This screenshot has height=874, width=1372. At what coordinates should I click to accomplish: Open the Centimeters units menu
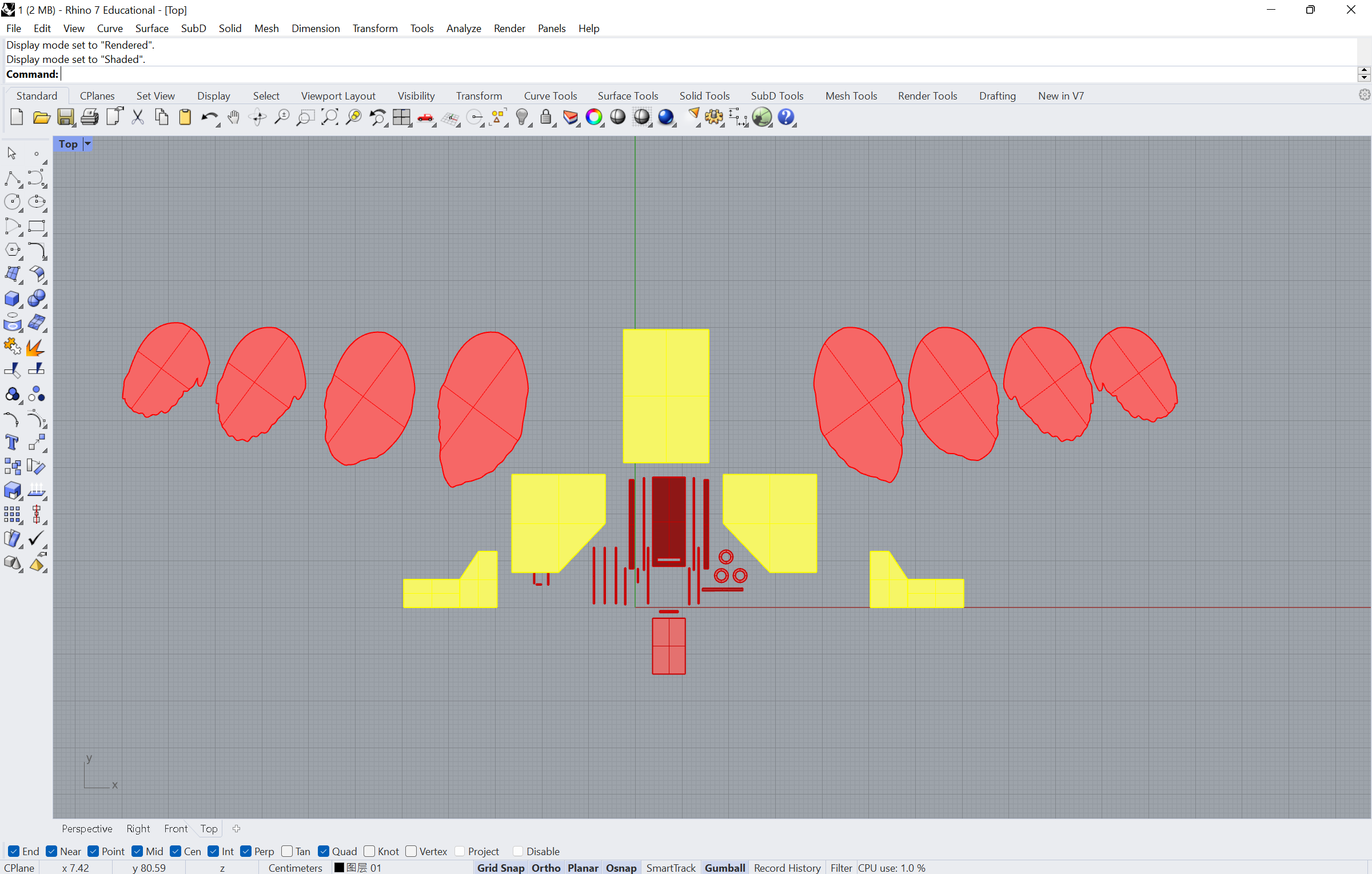pos(296,868)
